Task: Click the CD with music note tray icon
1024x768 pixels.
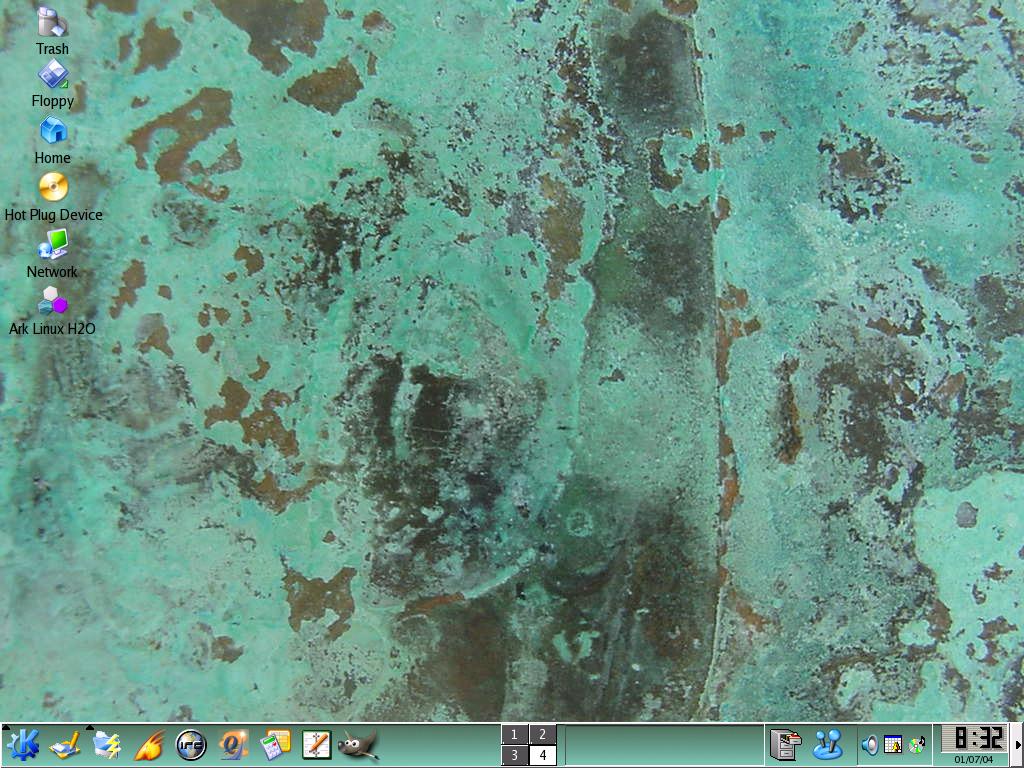Action: 917,744
